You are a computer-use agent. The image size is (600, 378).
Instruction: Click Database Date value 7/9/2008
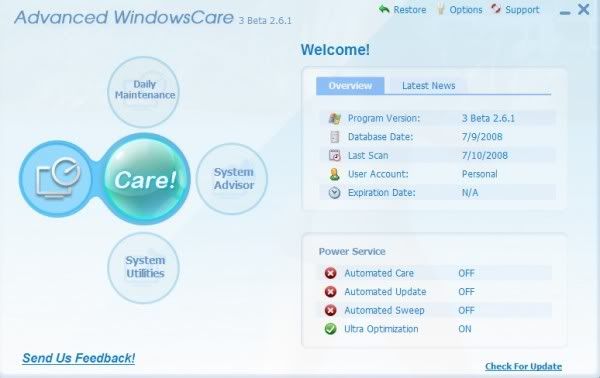482,137
